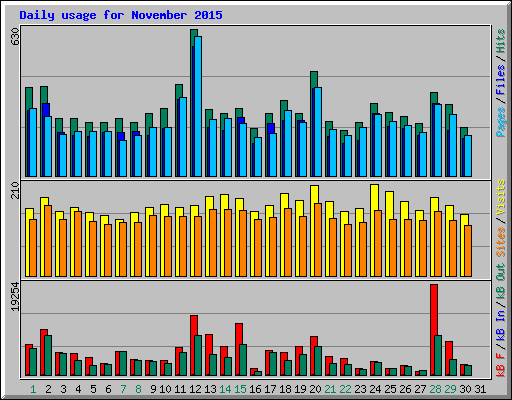Select green day label 7
This screenshot has width=512, height=400.
pyautogui.click(x=123, y=389)
